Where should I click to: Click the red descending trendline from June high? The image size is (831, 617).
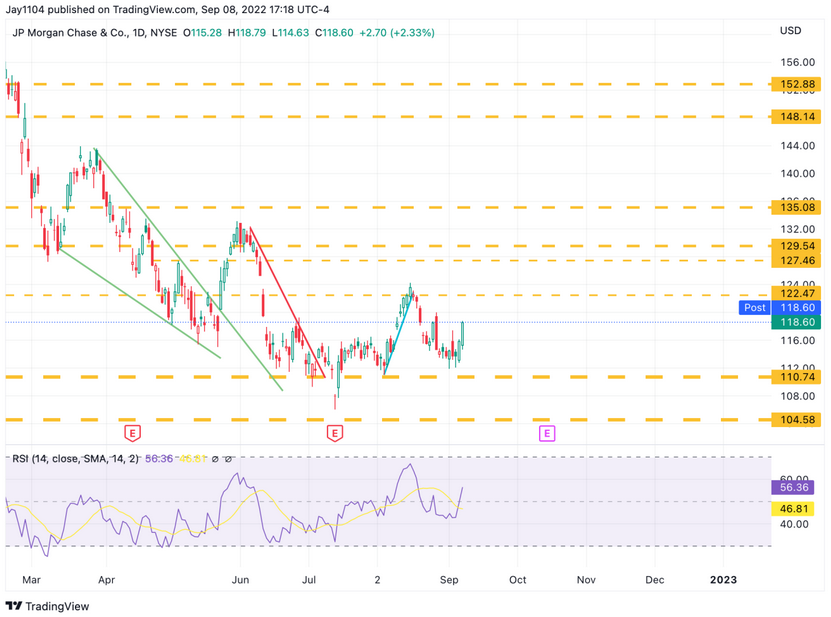287,302
